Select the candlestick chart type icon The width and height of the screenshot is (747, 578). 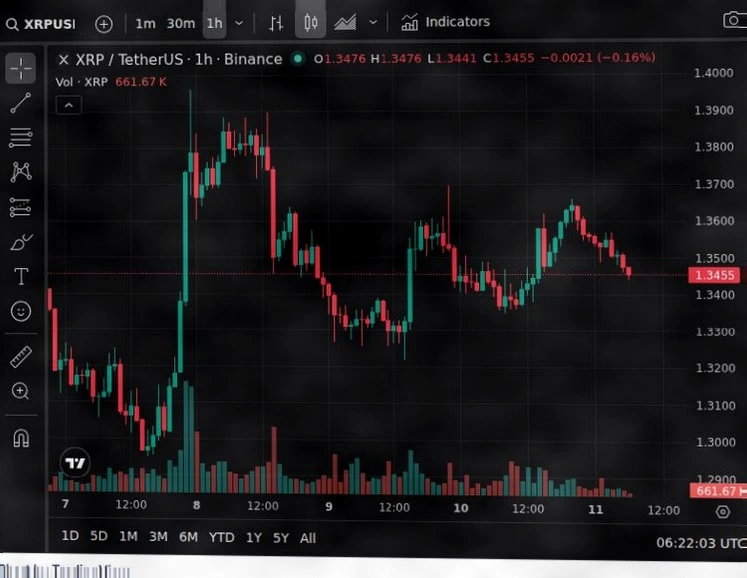(311, 22)
